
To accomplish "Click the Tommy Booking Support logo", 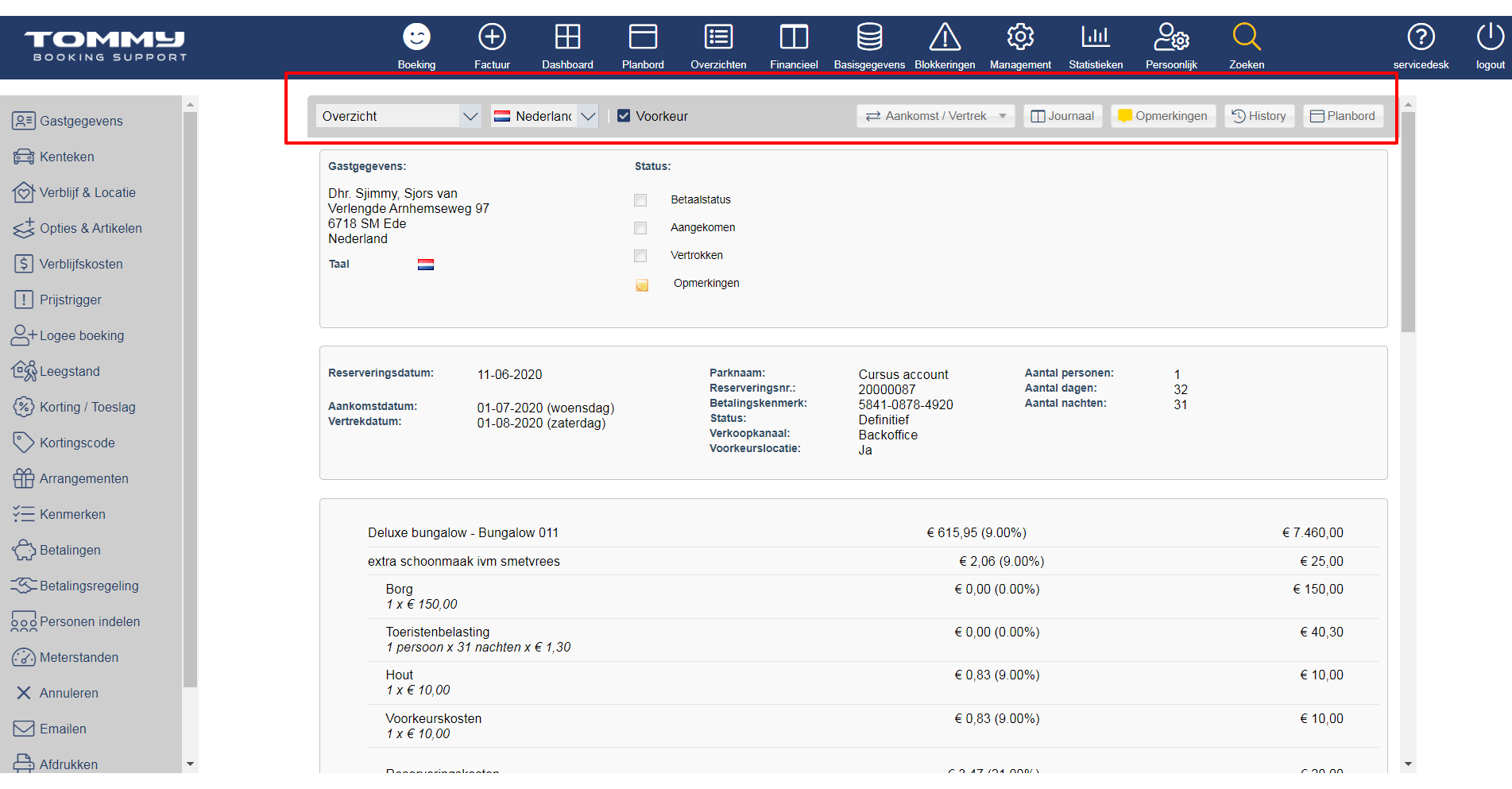I will tap(106, 46).
